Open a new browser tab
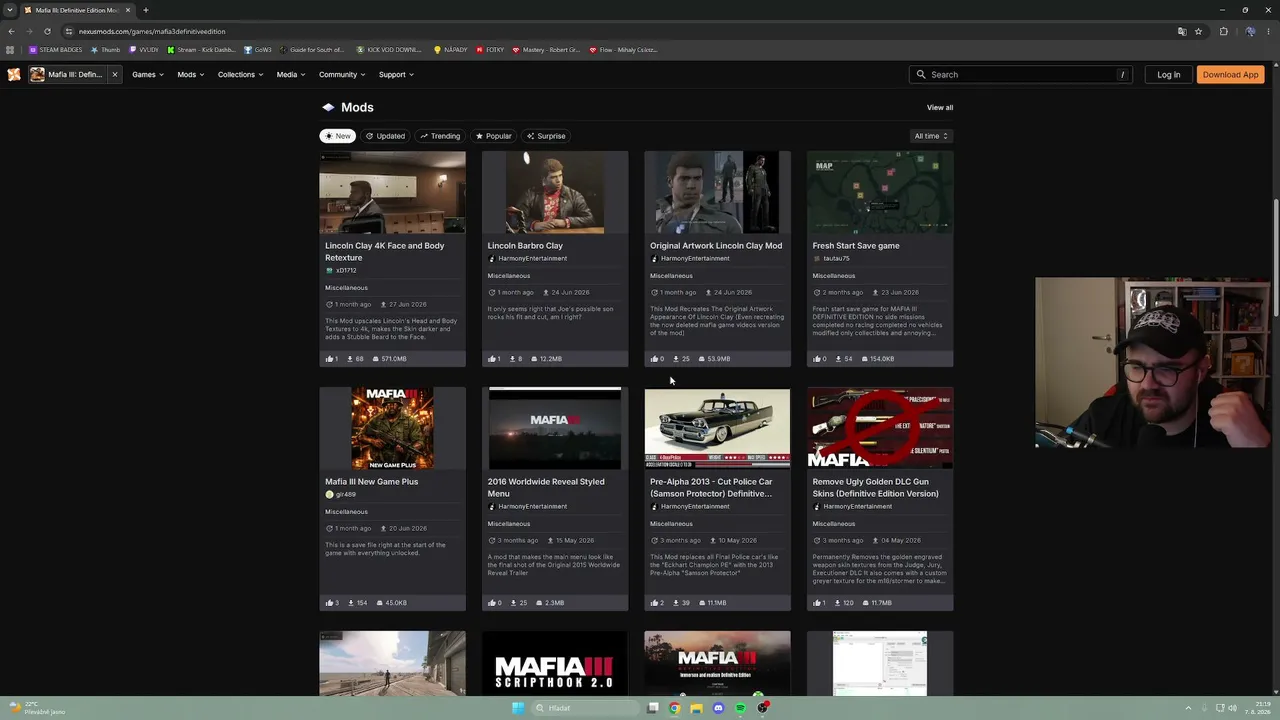Image resolution: width=1280 pixels, height=720 pixels. [x=145, y=10]
